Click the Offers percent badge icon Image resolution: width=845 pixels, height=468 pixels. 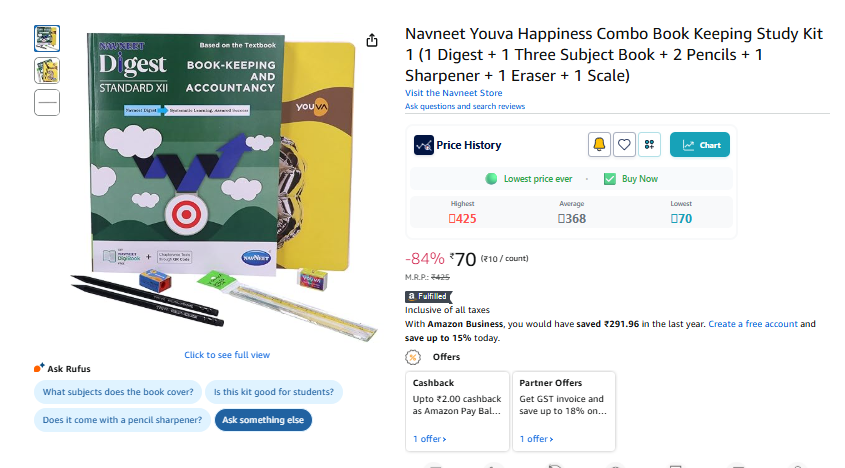pos(412,357)
